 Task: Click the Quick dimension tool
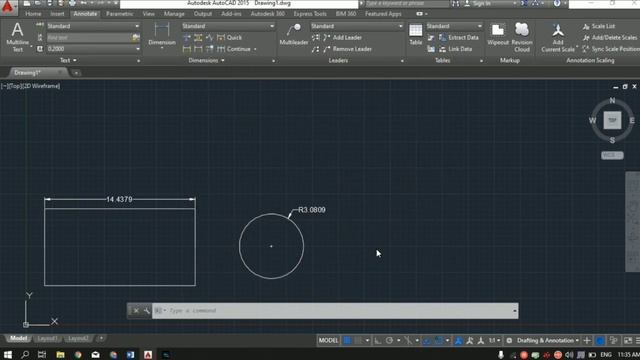[229, 38]
